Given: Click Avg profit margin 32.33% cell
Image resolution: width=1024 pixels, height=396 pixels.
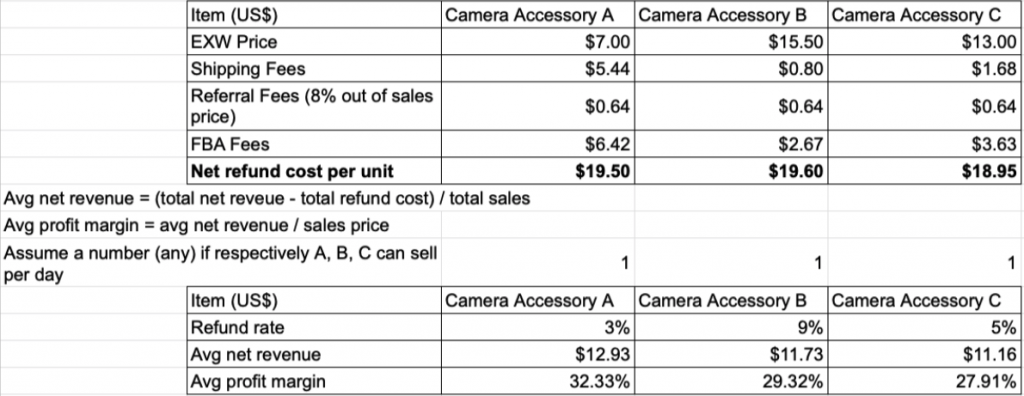Looking at the screenshot, I should (537, 381).
